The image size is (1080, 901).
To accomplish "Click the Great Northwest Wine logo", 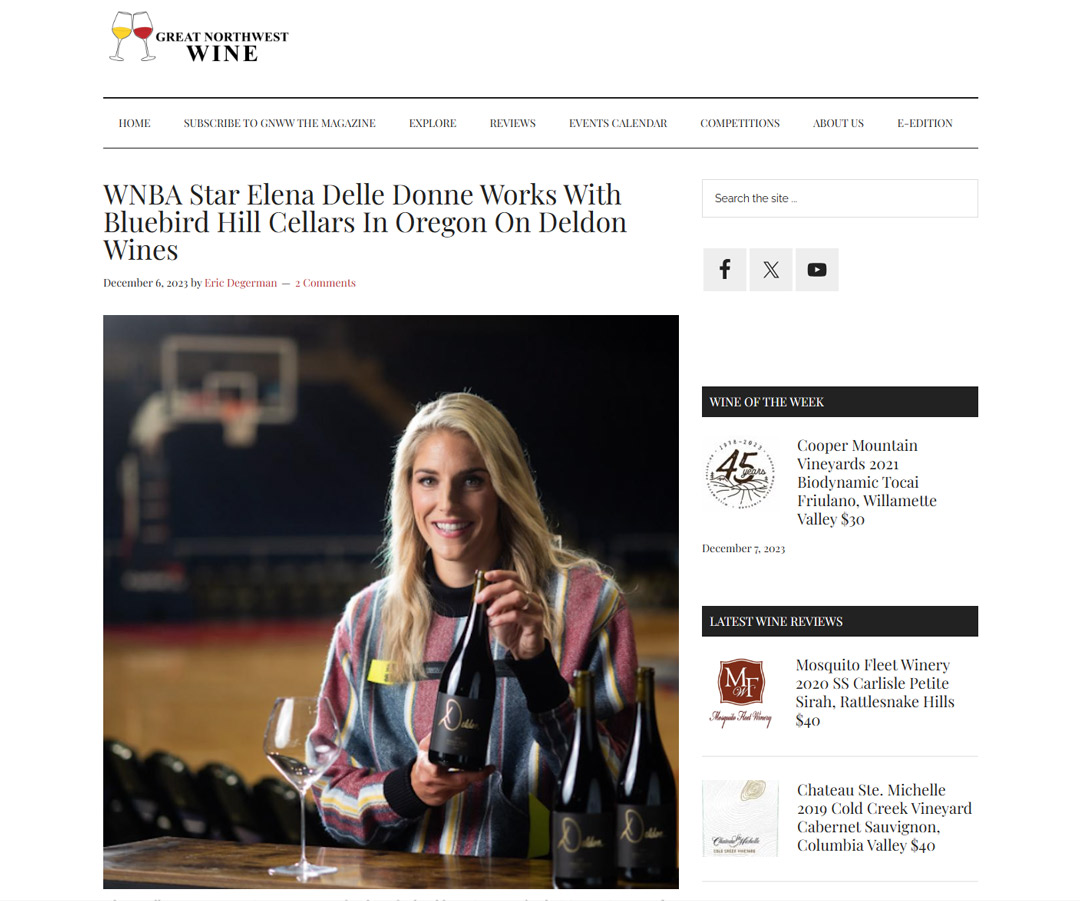I will 199,37.
